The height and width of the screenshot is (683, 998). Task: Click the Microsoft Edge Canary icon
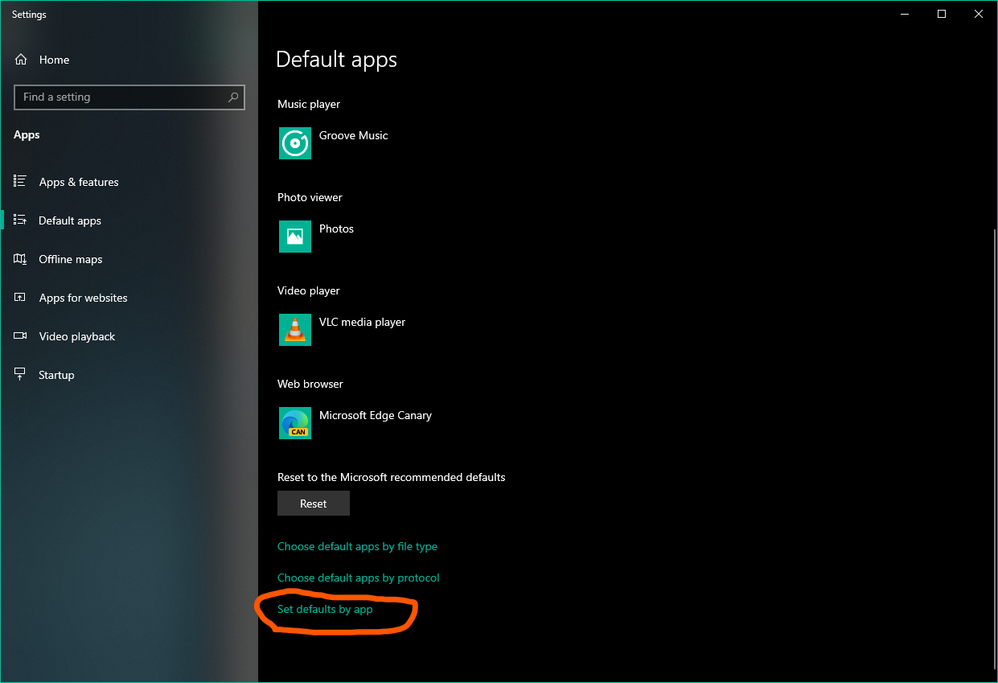click(x=295, y=423)
